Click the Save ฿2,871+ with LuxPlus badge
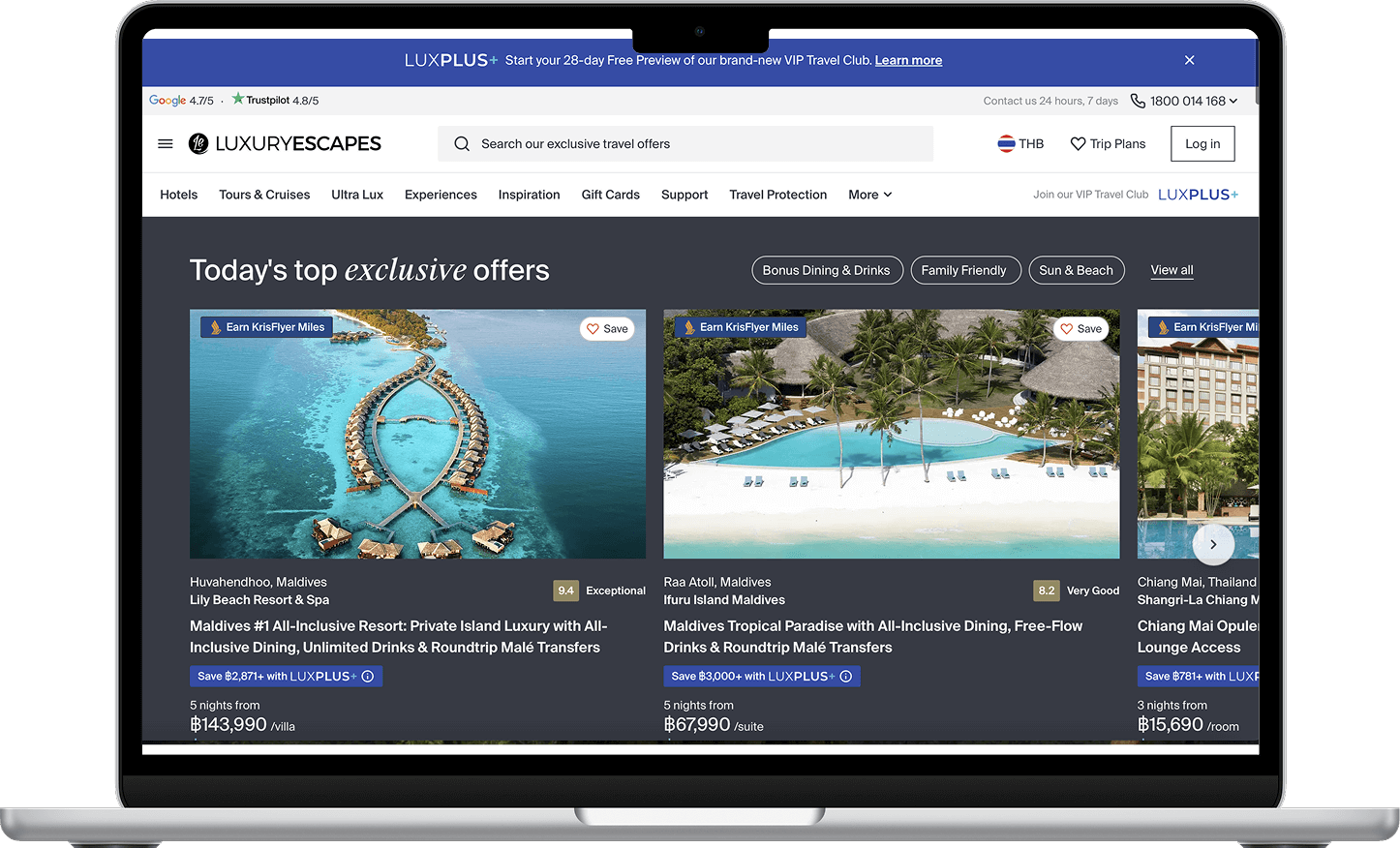Viewport: 1400px width, 848px height. pos(286,676)
